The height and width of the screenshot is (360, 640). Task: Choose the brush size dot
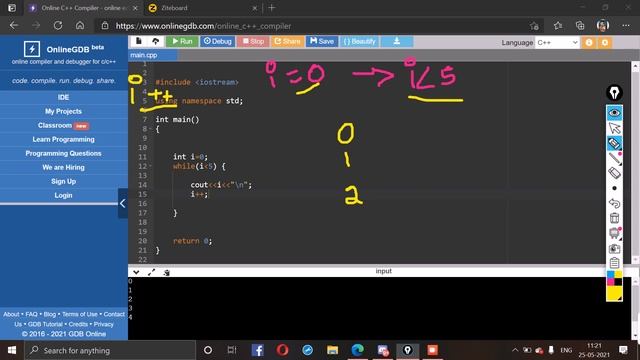(x=614, y=188)
